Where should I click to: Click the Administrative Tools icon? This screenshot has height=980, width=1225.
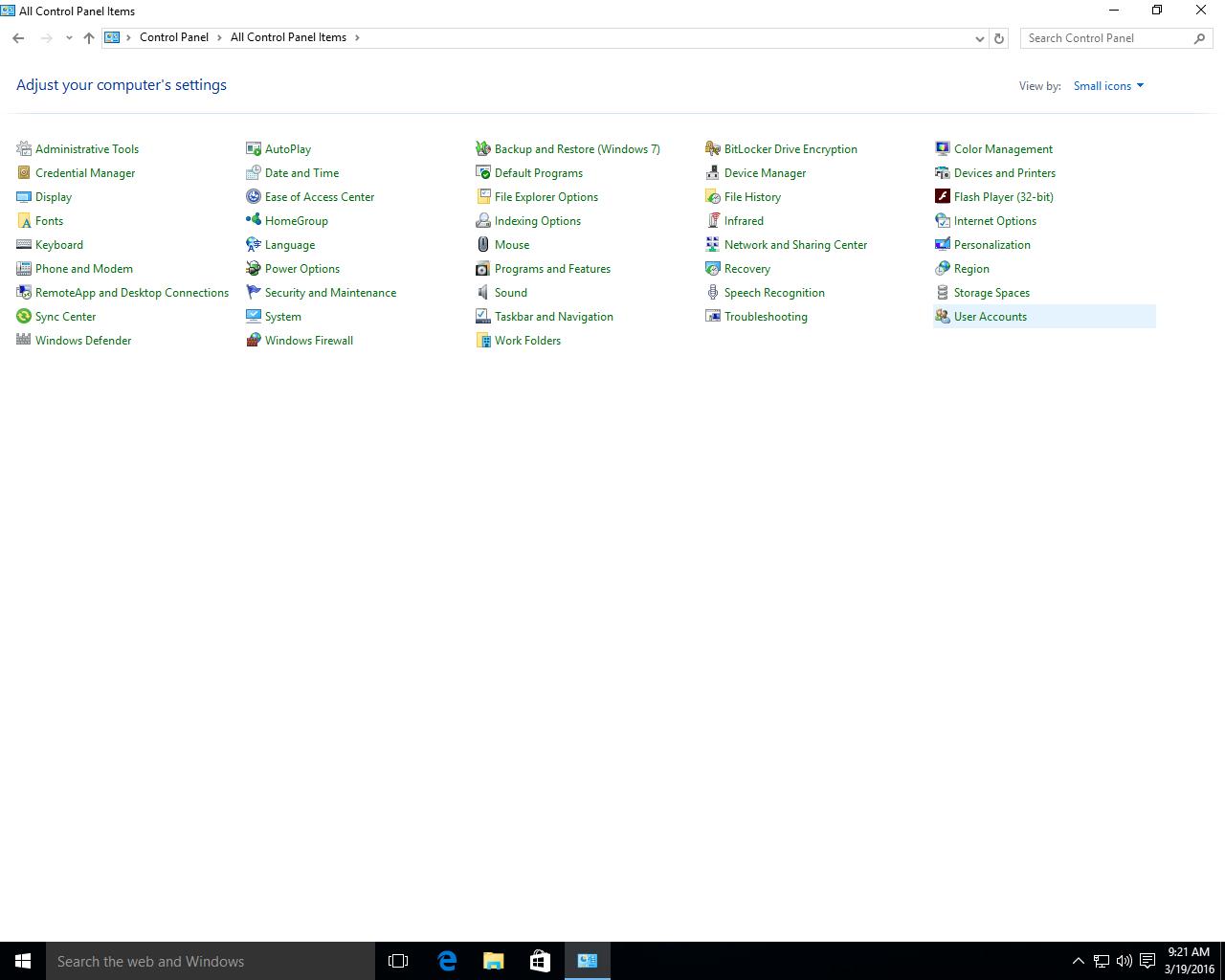[24, 148]
